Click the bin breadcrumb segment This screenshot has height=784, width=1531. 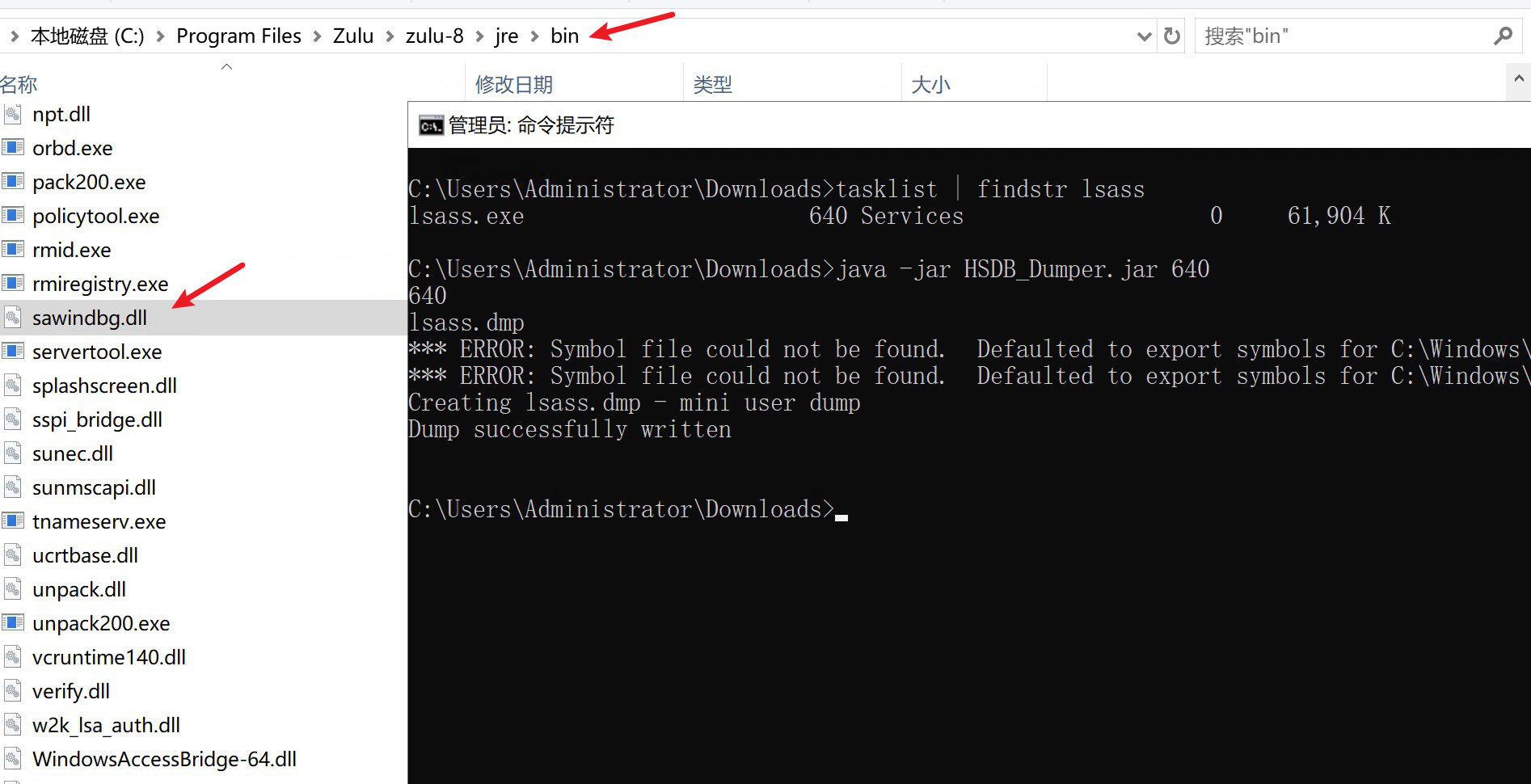[x=565, y=36]
